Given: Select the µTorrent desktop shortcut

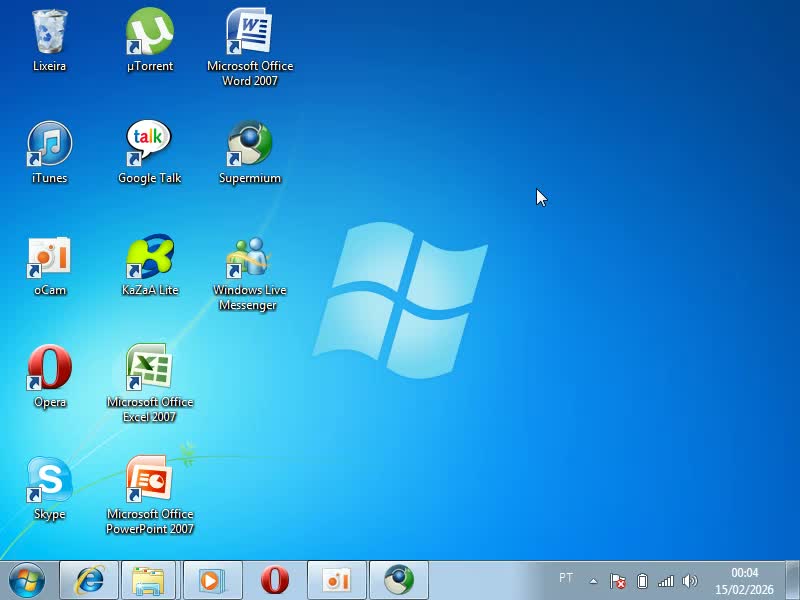Looking at the screenshot, I should pos(149,33).
